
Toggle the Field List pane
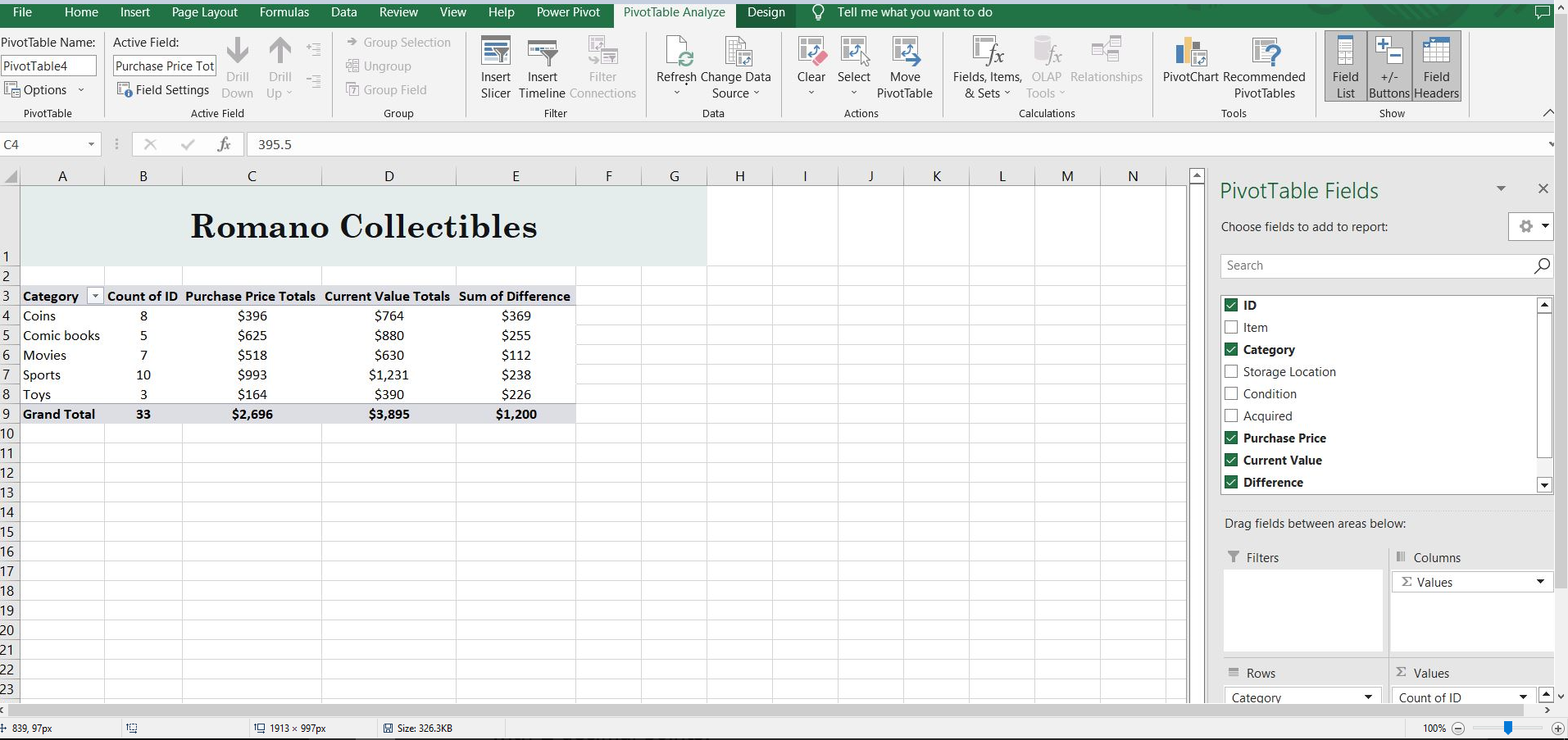point(1345,66)
